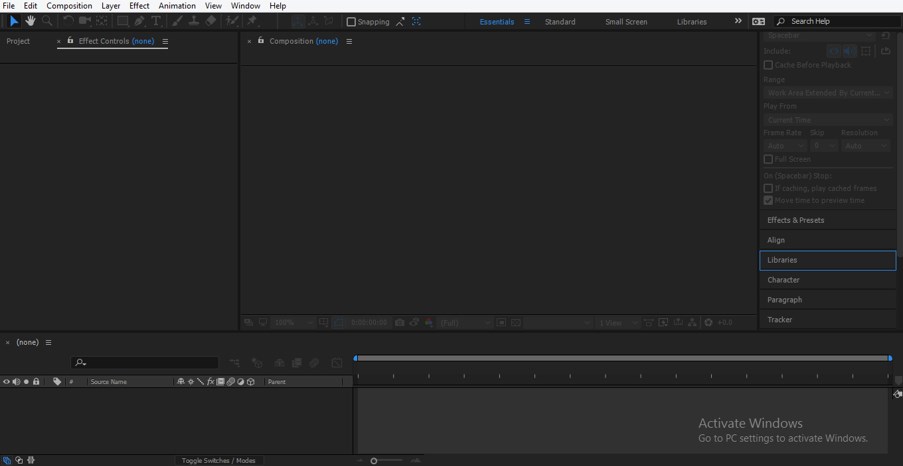Screen dimensions: 903x466
Task: Select the Rotation tool
Action: 68,21
